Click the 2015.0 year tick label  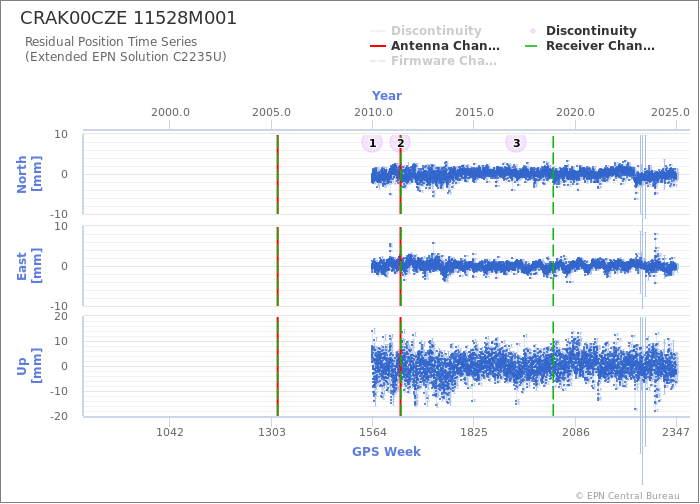click(474, 112)
